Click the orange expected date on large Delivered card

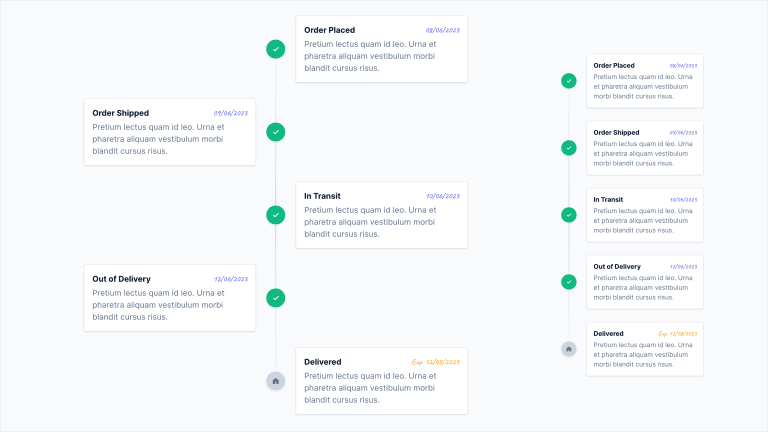[435, 362]
